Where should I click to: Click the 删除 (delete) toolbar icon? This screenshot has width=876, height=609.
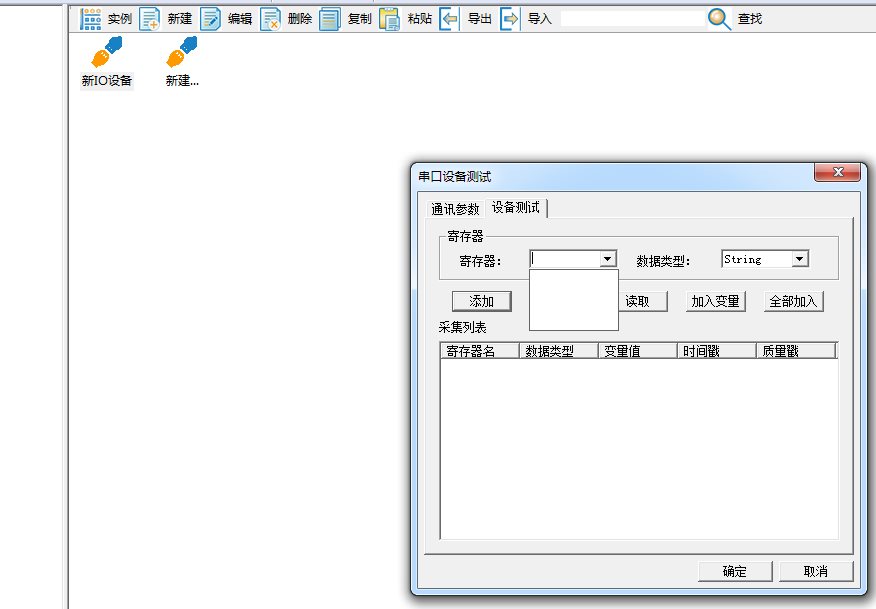(x=270, y=19)
